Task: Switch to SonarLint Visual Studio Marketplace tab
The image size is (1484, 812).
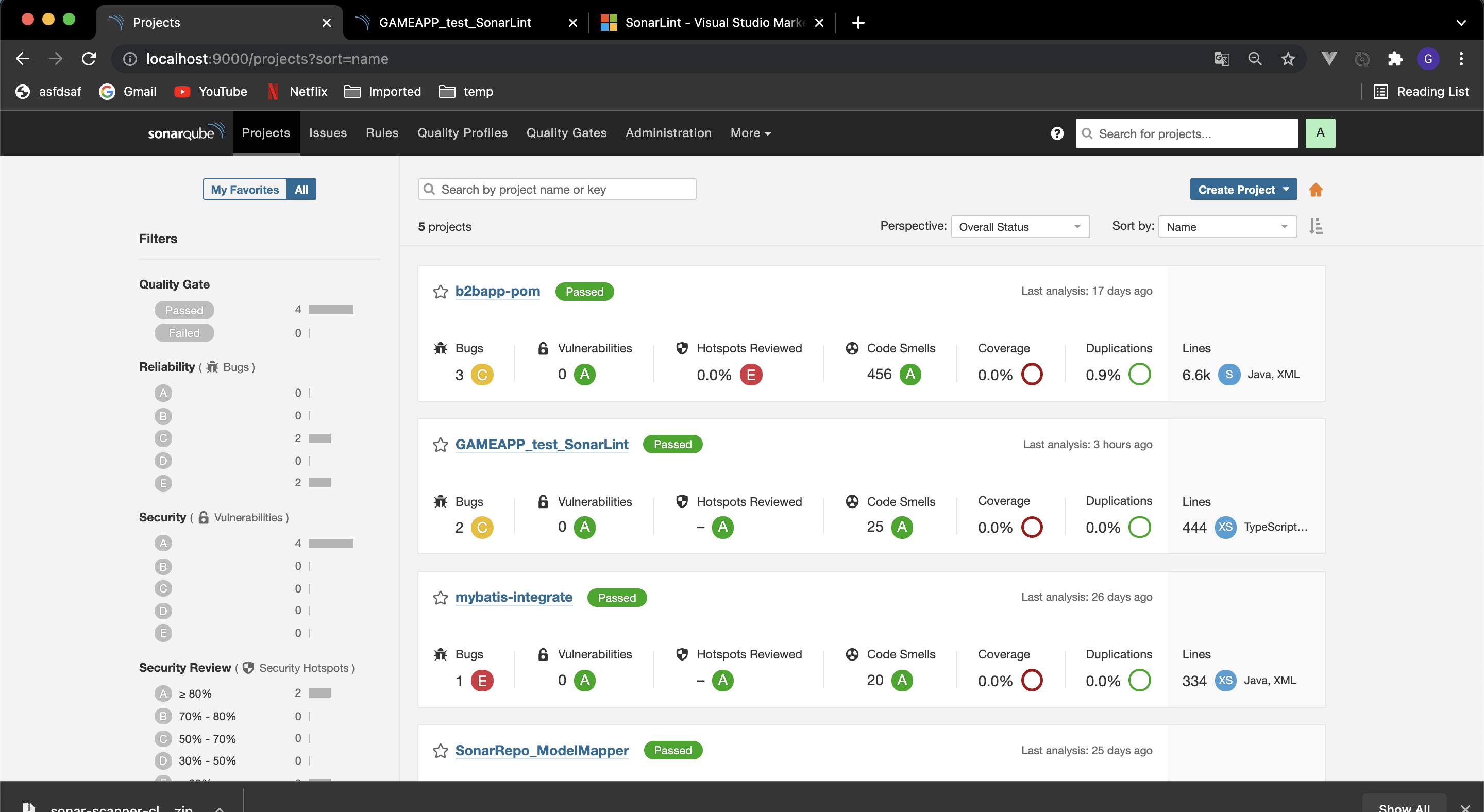Action: click(x=712, y=23)
